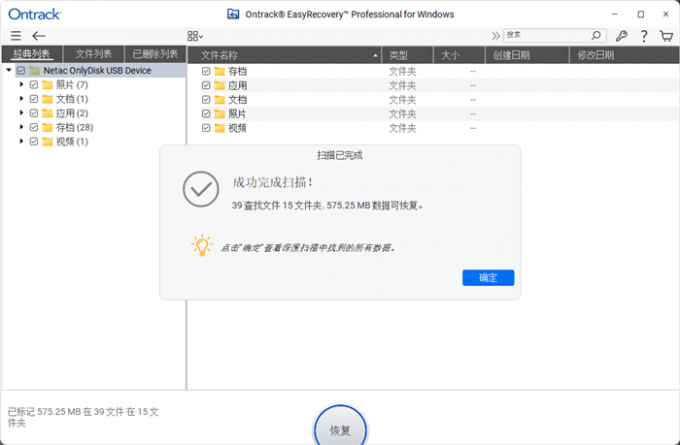This screenshot has height=445, width=680.
Task: Maximize the EasyRecovery window
Action: (641, 14)
